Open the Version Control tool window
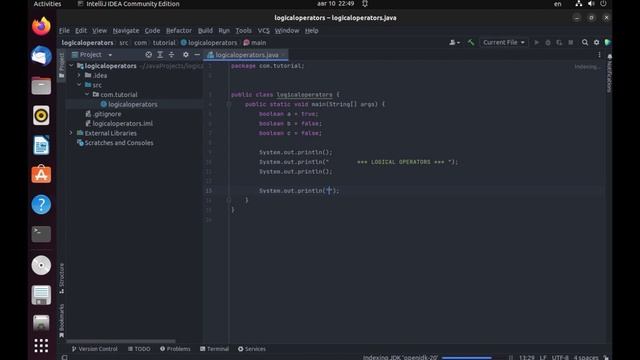This screenshot has height=360, width=640. pos(94,349)
